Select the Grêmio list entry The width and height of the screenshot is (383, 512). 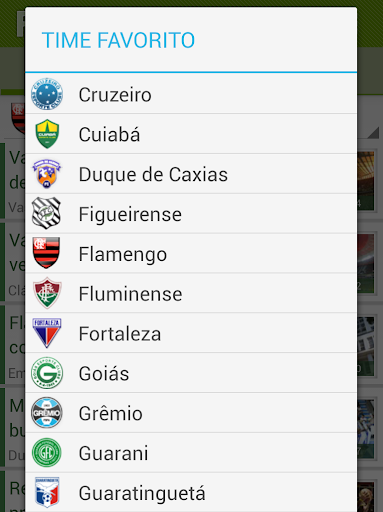tap(191, 413)
